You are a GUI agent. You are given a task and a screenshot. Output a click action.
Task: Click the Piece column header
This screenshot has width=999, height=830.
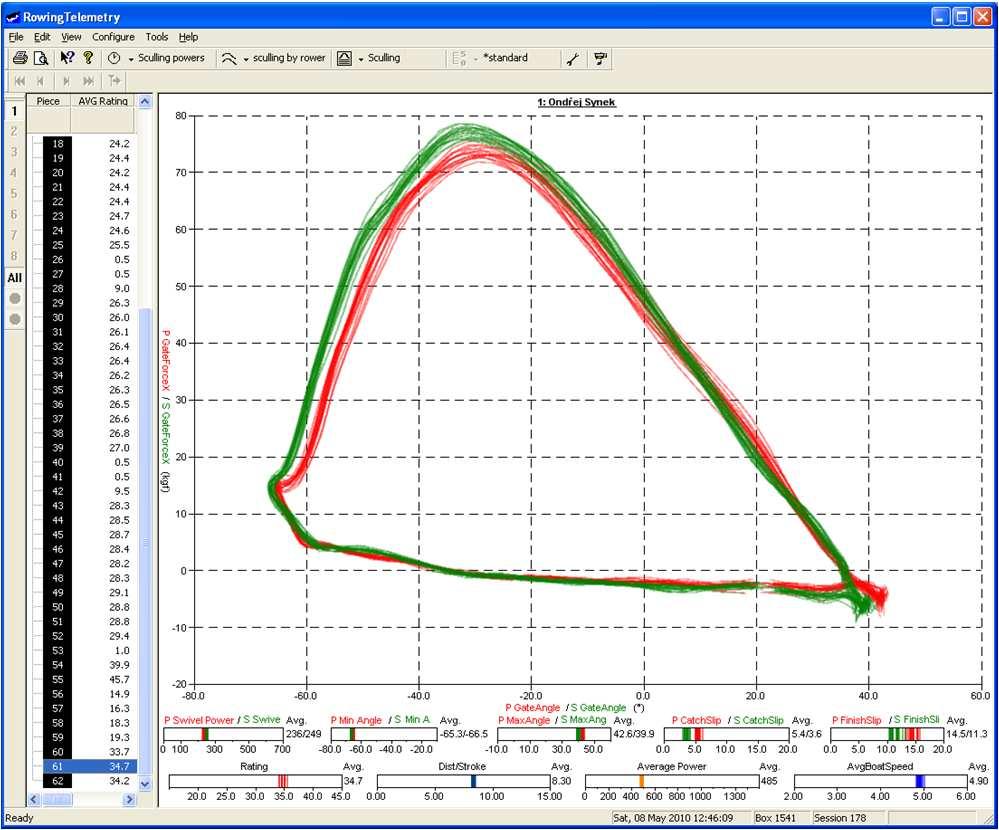(48, 101)
